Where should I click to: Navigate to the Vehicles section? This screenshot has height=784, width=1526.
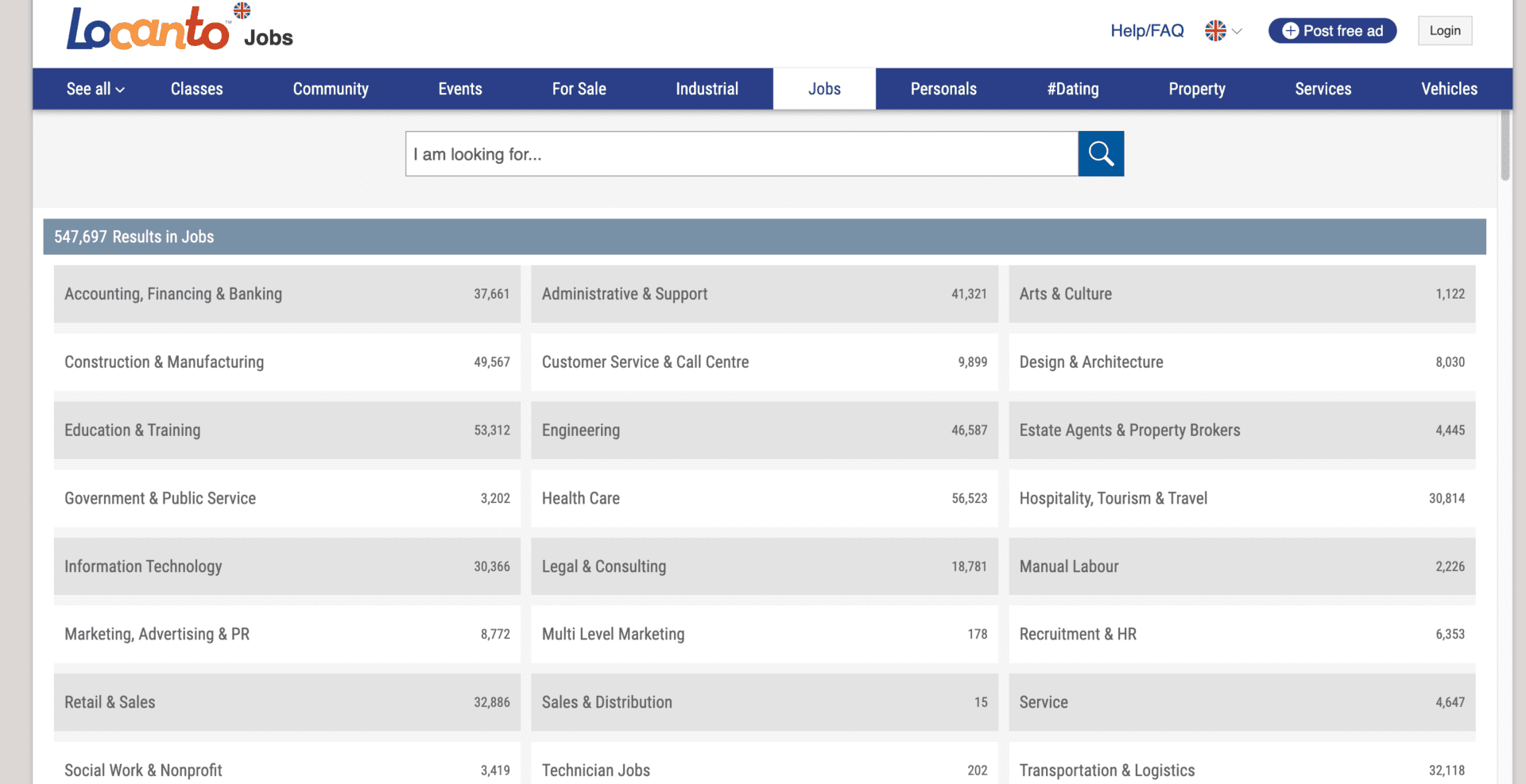click(1448, 89)
